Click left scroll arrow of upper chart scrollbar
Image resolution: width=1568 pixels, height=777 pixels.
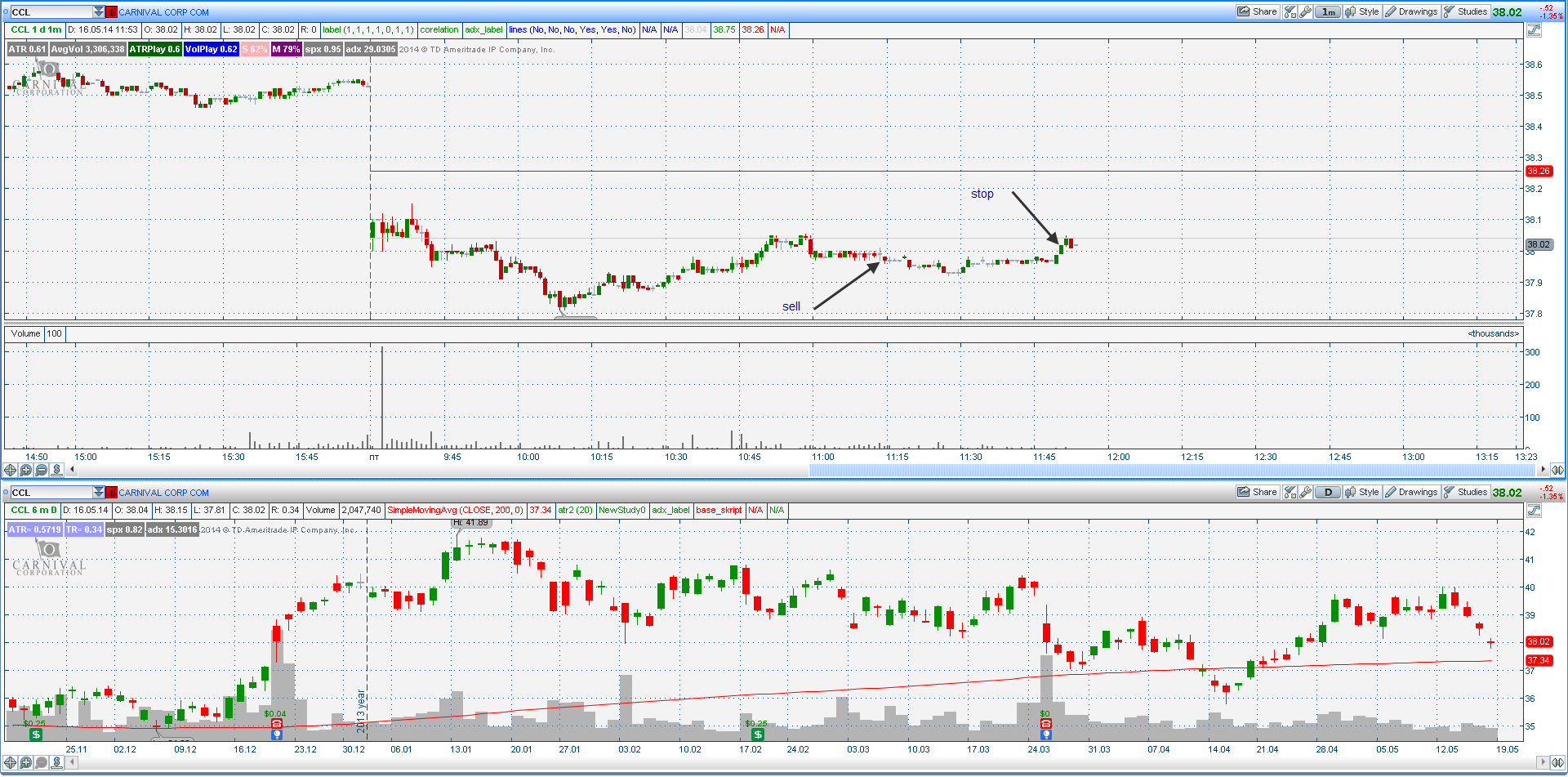click(x=72, y=469)
